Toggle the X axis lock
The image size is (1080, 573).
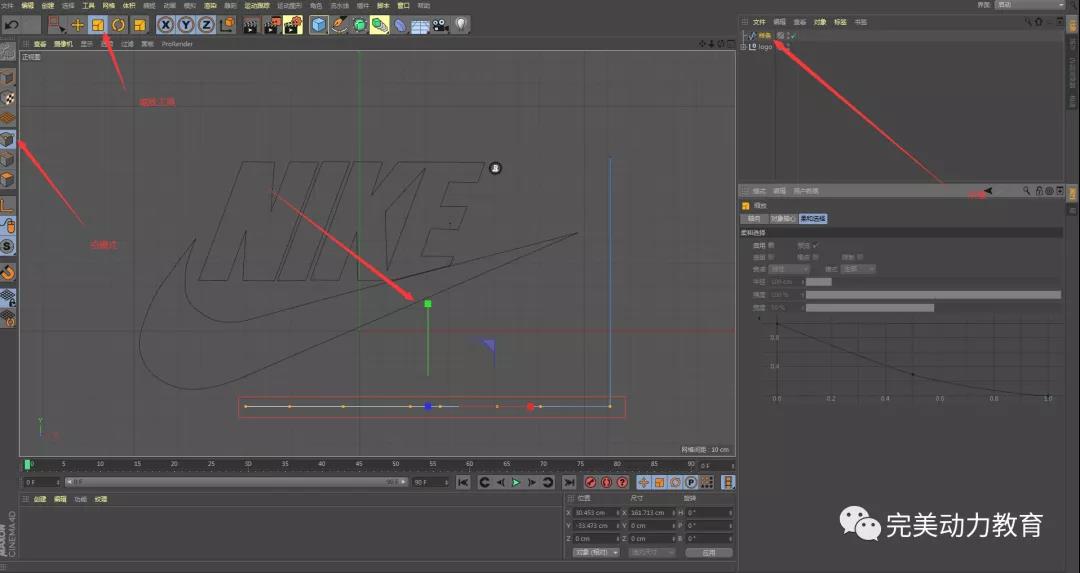166,24
